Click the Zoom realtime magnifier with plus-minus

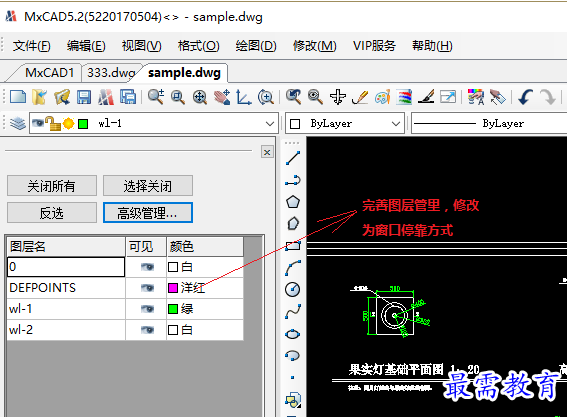156,97
